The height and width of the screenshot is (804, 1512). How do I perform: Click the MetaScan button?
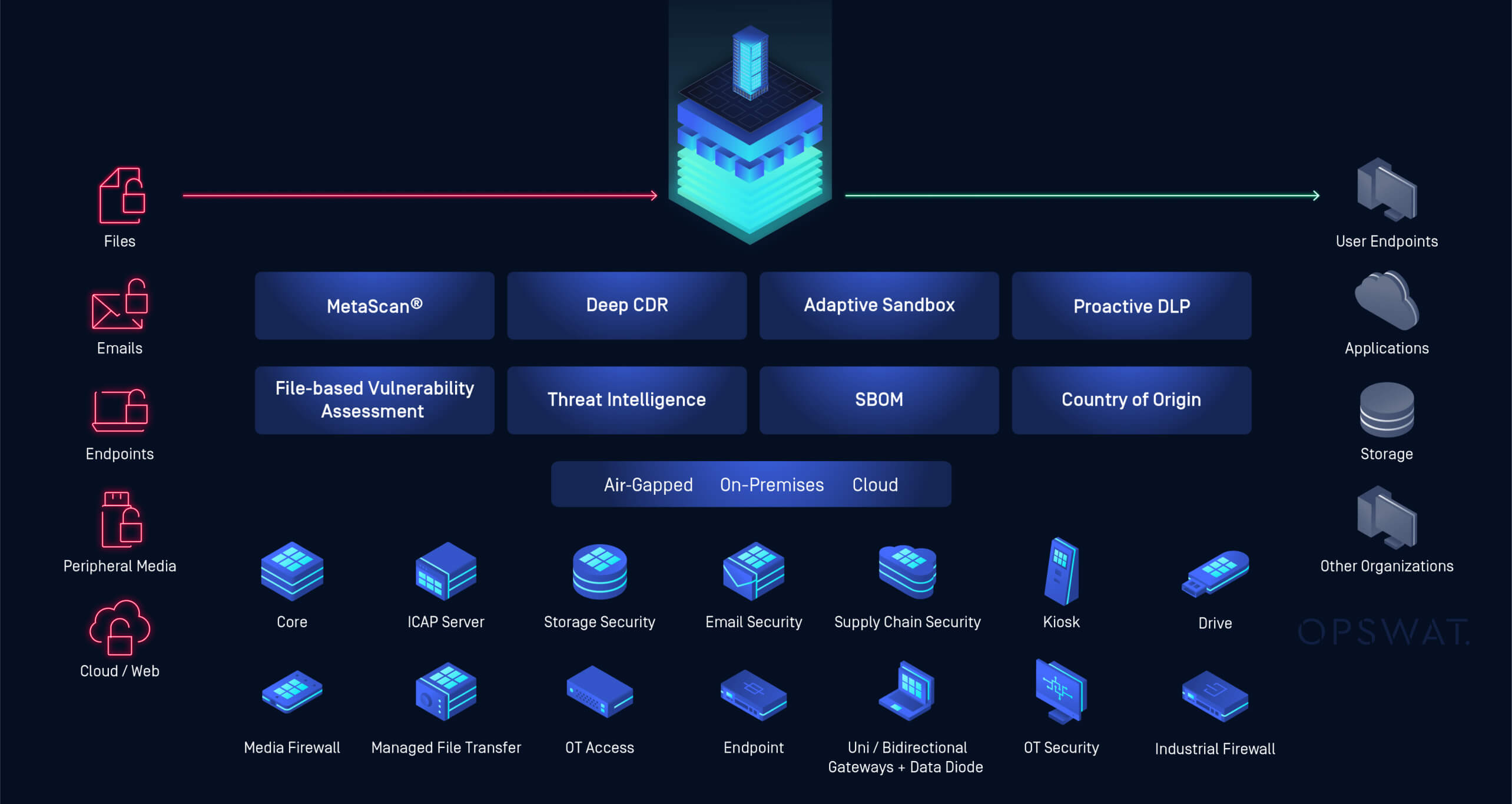click(374, 306)
